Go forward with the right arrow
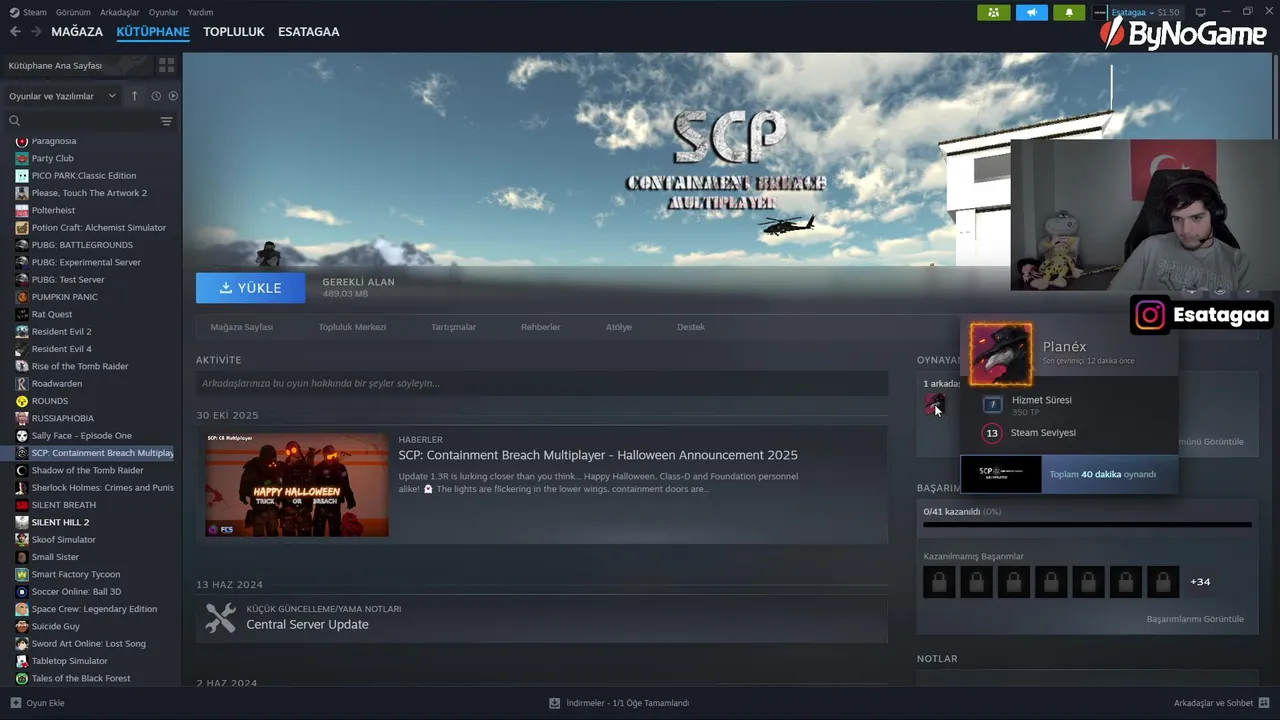This screenshot has width=1280, height=720. (36, 32)
